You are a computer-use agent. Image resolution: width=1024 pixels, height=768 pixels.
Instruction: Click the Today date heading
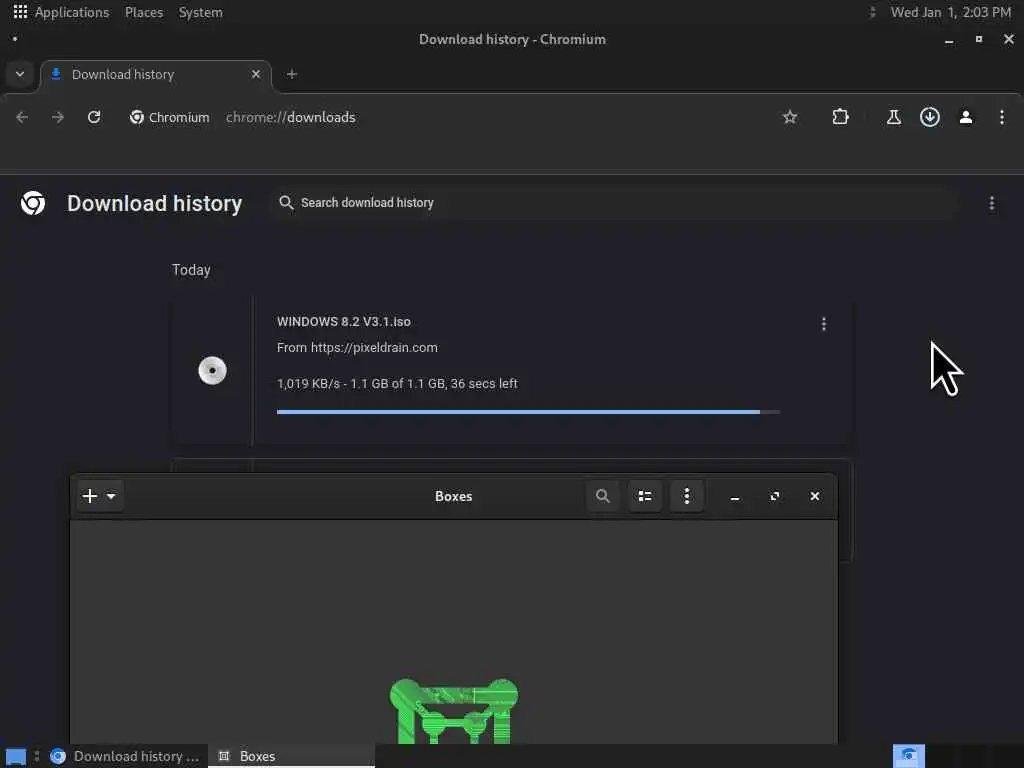[x=191, y=270]
